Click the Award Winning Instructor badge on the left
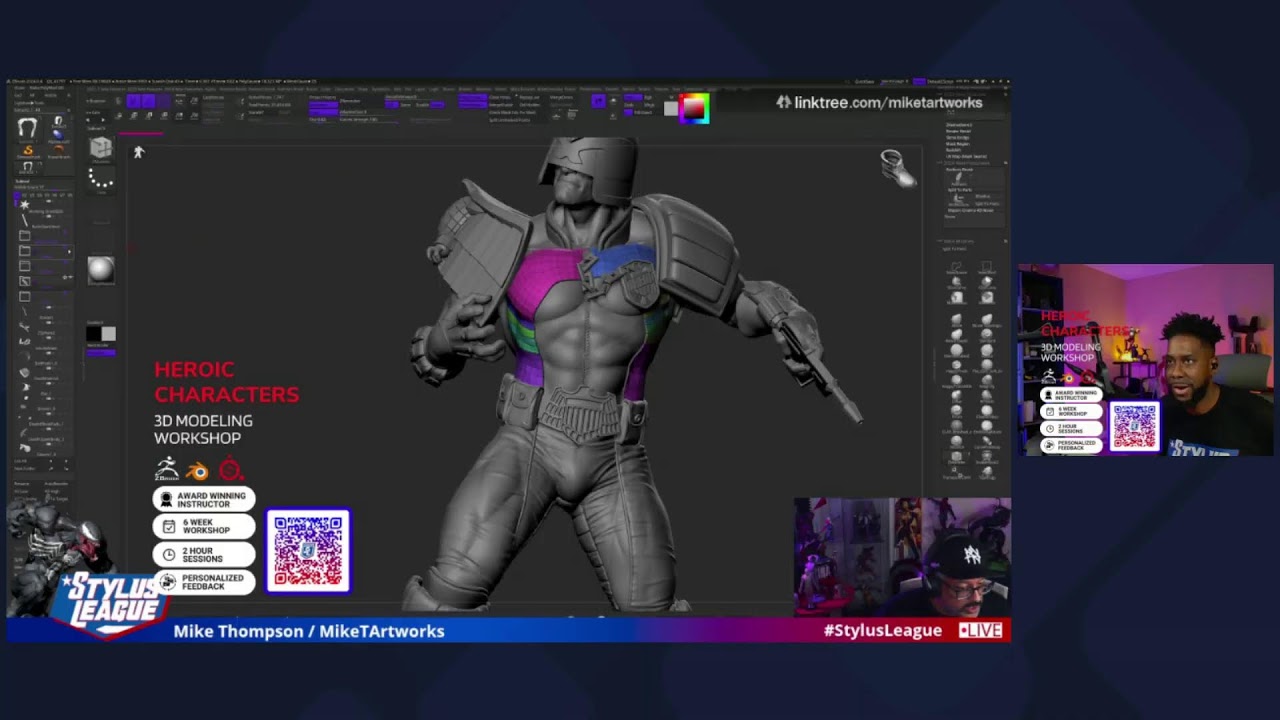The height and width of the screenshot is (720, 1280). coord(204,499)
